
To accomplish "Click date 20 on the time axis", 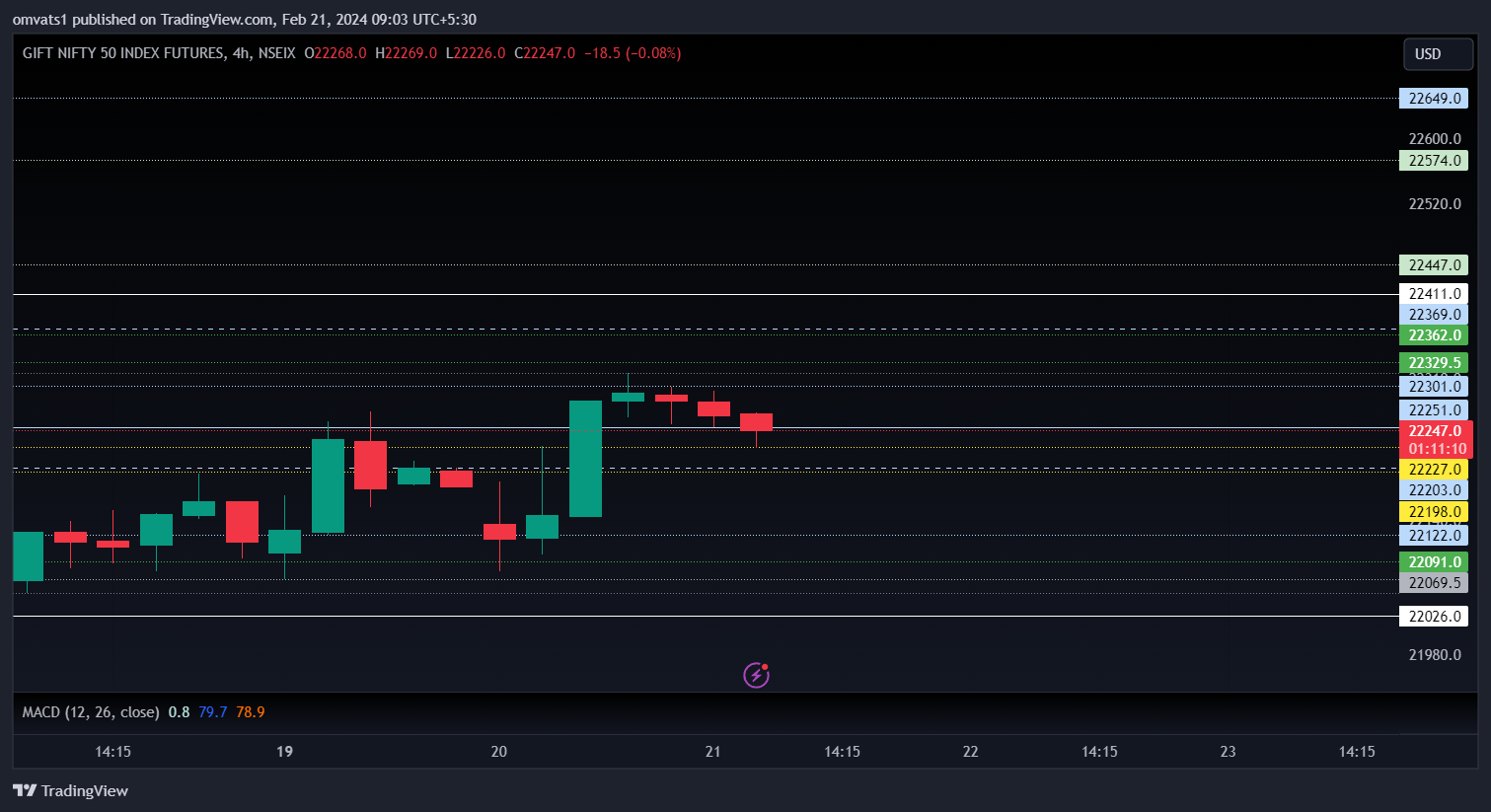I will (x=499, y=752).
